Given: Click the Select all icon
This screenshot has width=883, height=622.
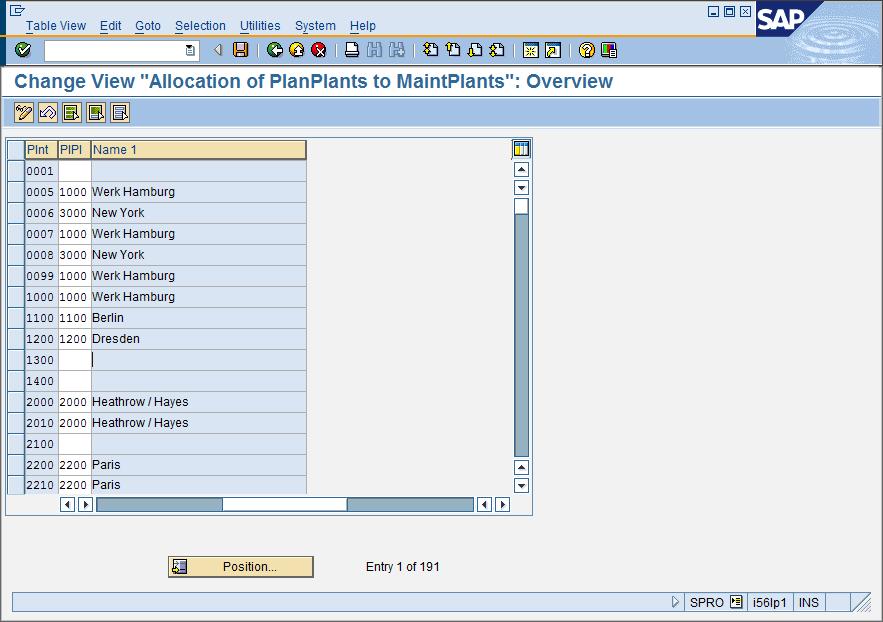Looking at the screenshot, I should [72, 113].
